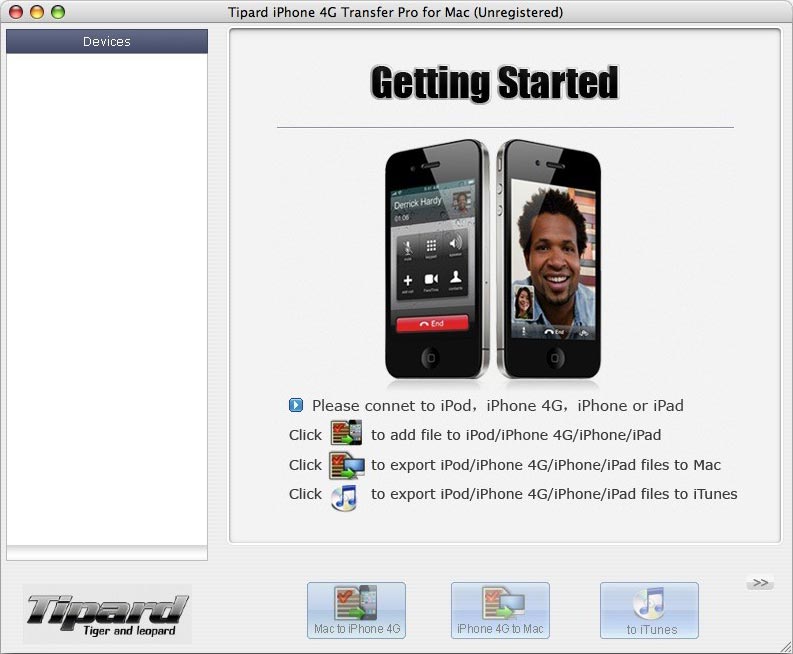Click the iTunes music note icon in instructions

tap(344, 494)
